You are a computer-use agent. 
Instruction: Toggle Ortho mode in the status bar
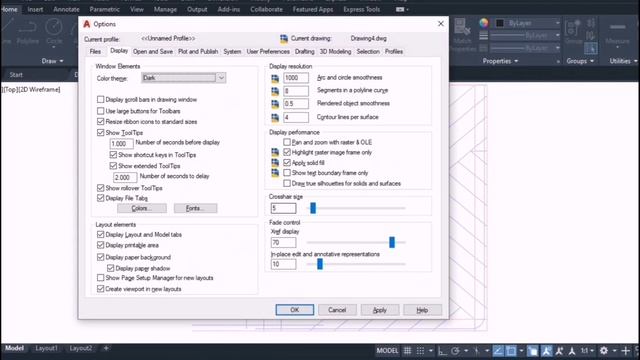pos(442,351)
